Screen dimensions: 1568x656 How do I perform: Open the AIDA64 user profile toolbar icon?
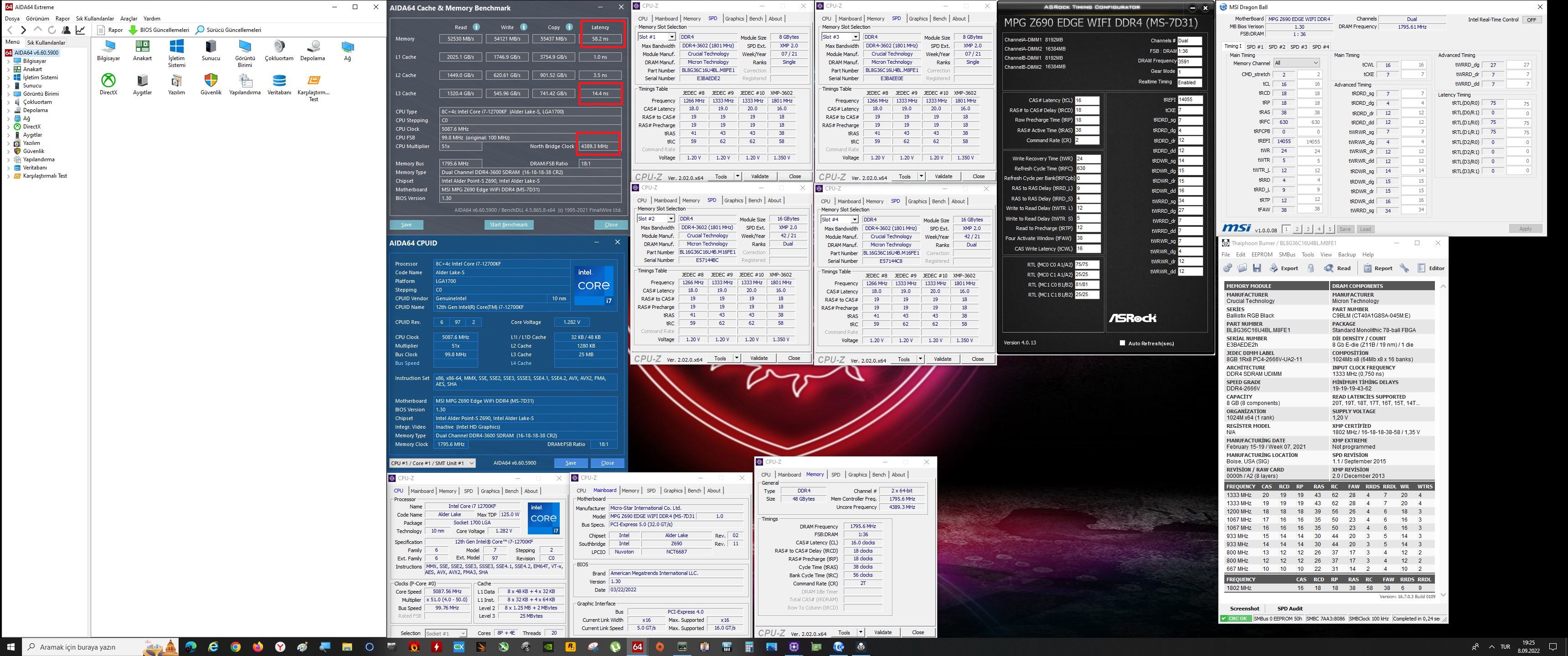coord(67,30)
